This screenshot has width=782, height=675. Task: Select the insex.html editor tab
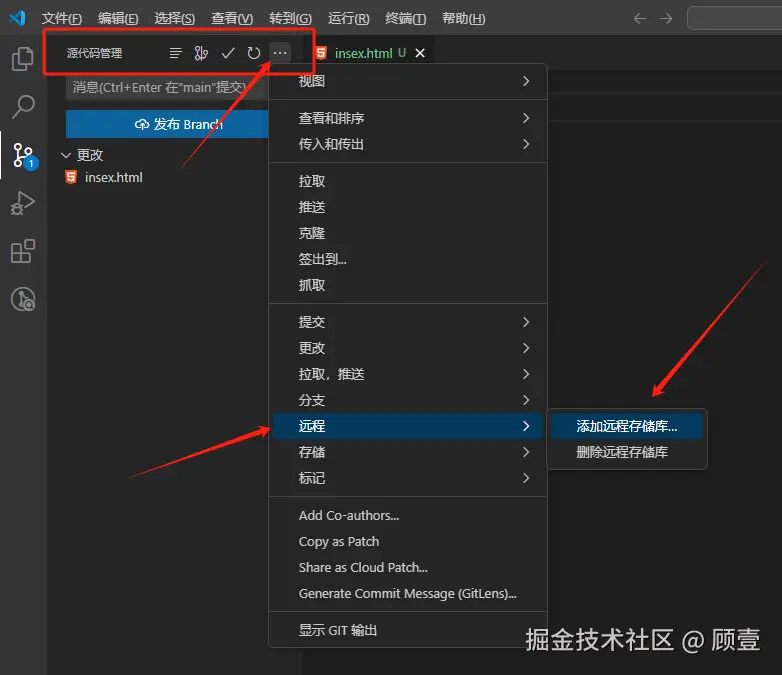(x=370, y=53)
